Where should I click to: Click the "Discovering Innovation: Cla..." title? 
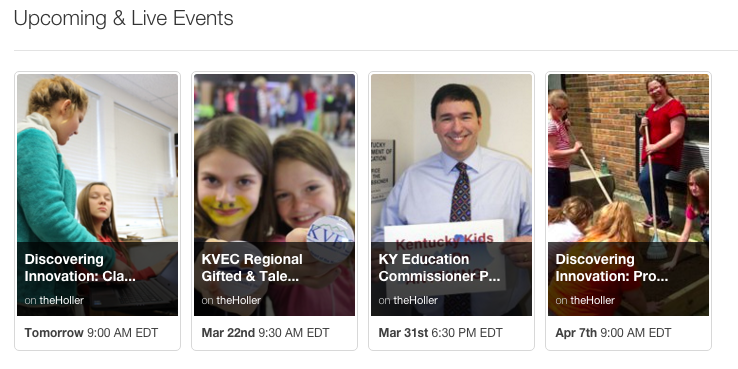click(x=80, y=268)
